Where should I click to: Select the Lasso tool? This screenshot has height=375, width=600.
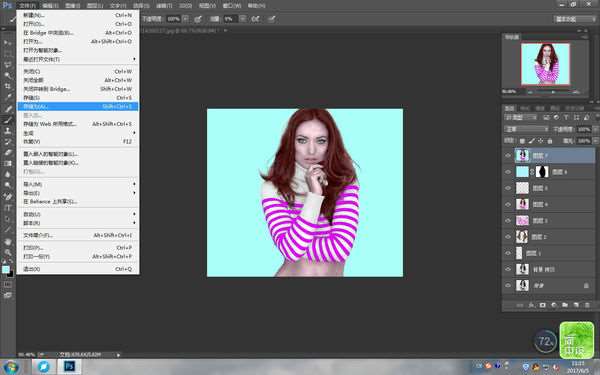coord(8,64)
